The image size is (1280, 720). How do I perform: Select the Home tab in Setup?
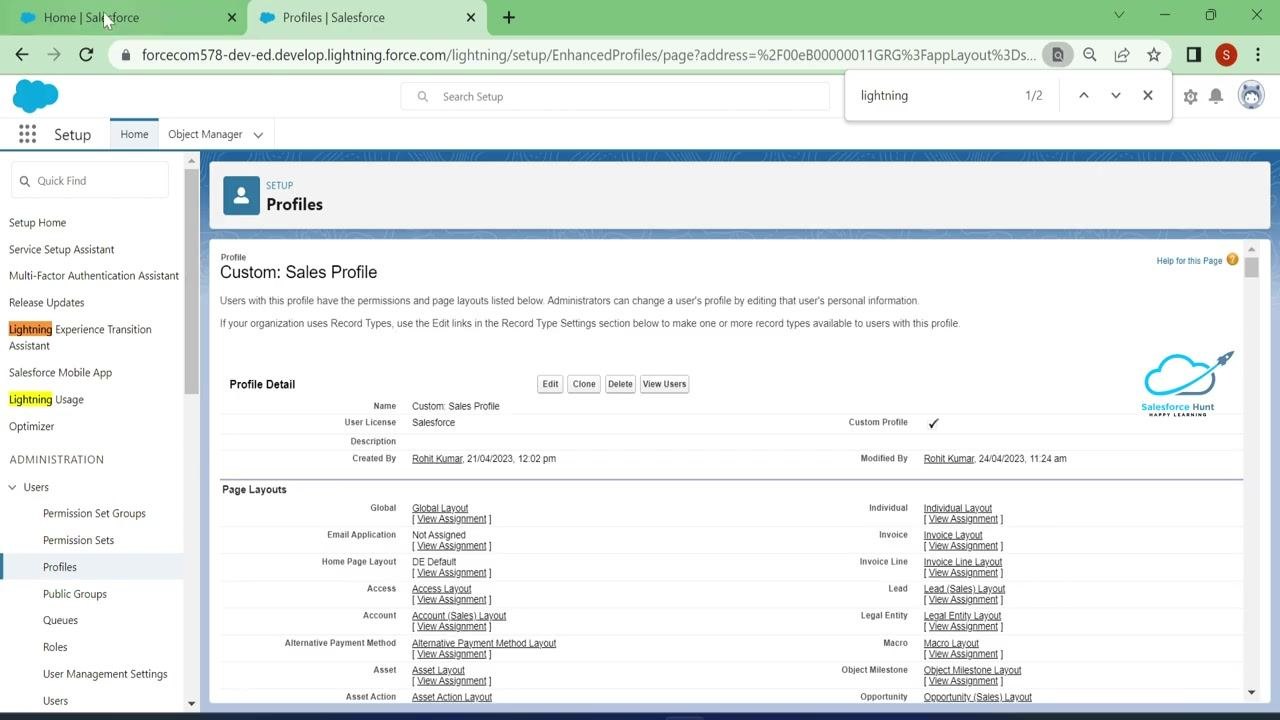click(x=134, y=134)
